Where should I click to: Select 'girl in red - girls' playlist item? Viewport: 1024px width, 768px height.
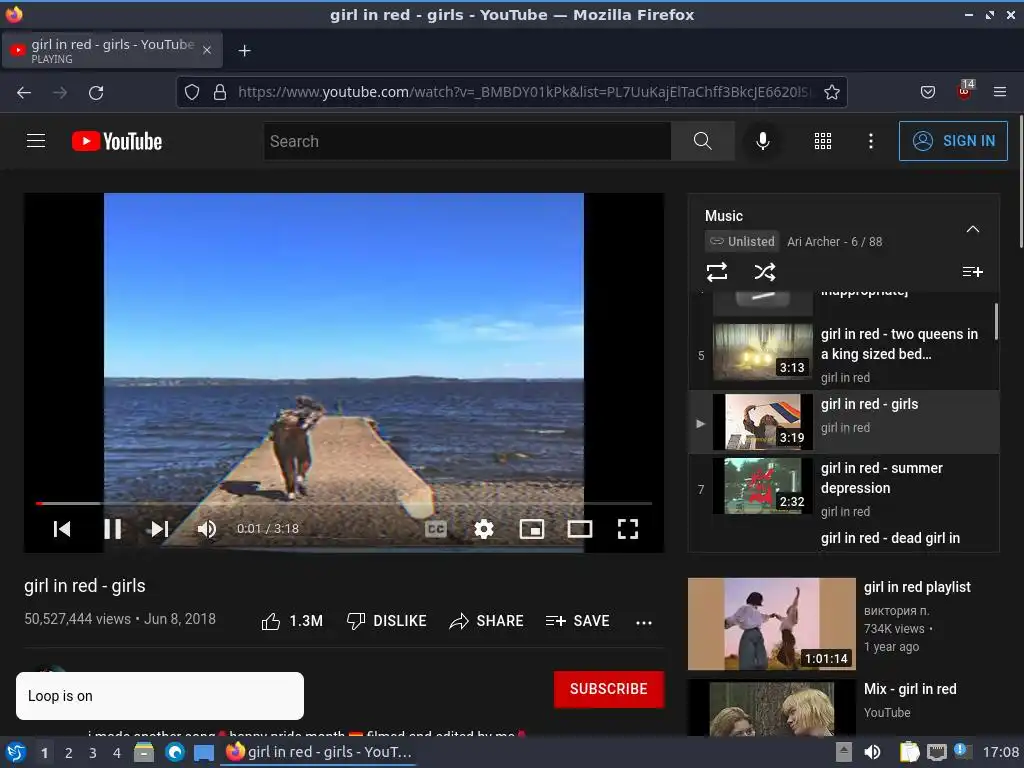click(844, 422)
